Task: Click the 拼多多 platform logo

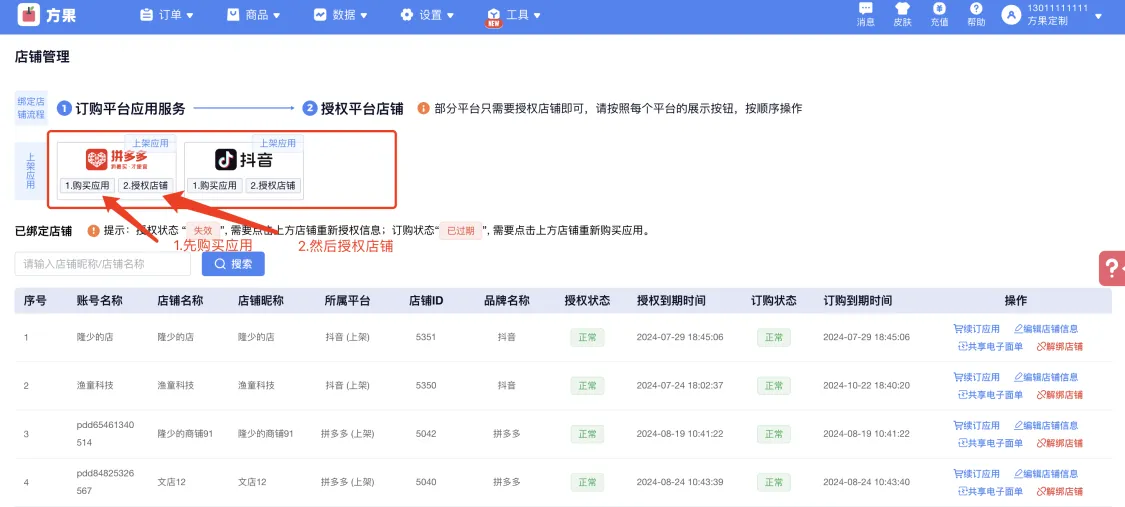Action: (x=116, y=160)
